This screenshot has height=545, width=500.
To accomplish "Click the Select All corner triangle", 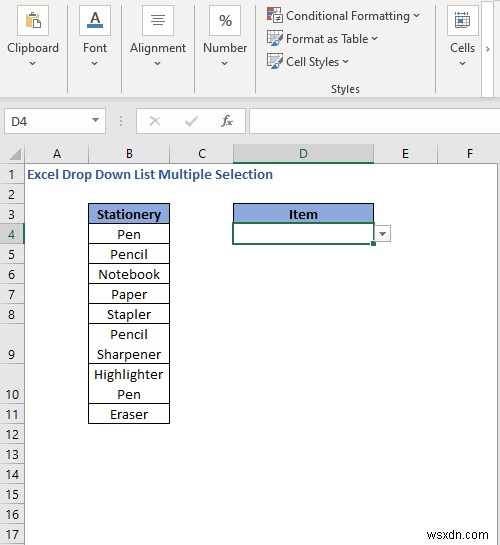I will (x=15, y=154).
